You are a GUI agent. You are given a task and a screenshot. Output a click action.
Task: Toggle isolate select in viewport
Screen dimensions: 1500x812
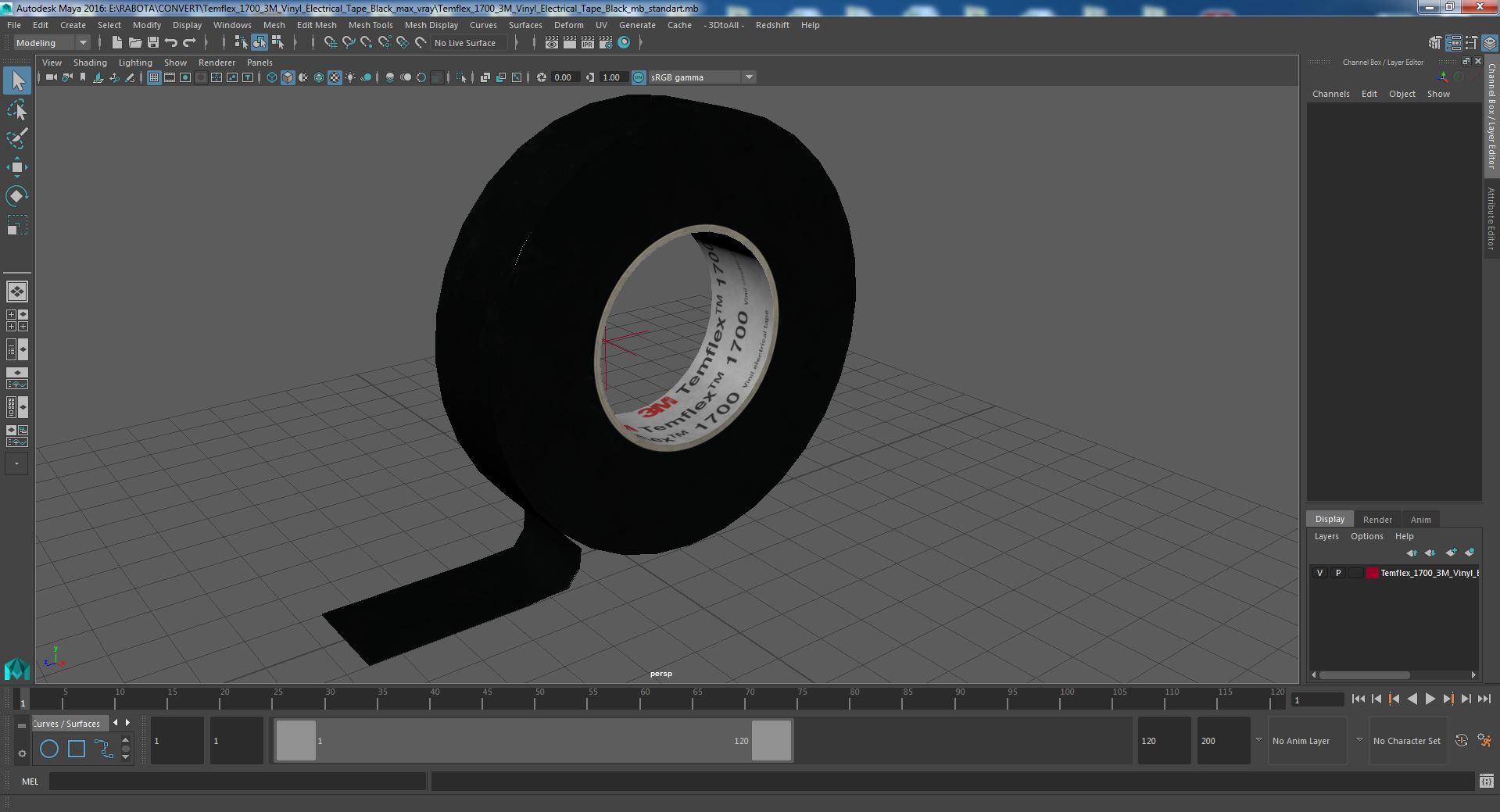(460, 77)
